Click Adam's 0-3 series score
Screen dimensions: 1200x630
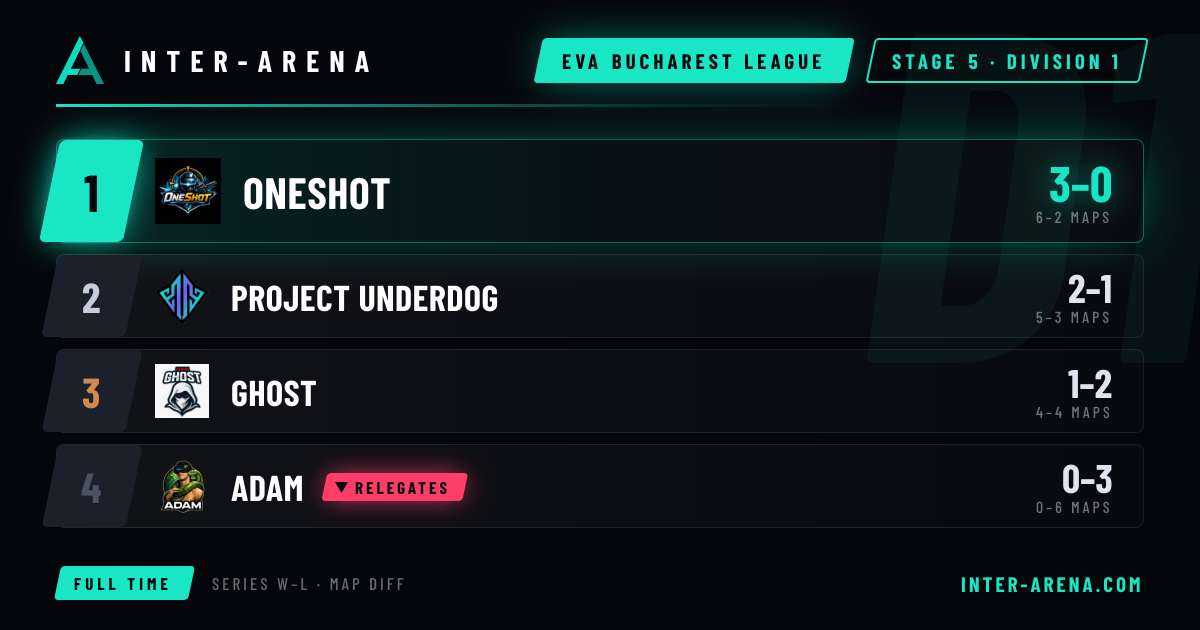click(1087, 480)
